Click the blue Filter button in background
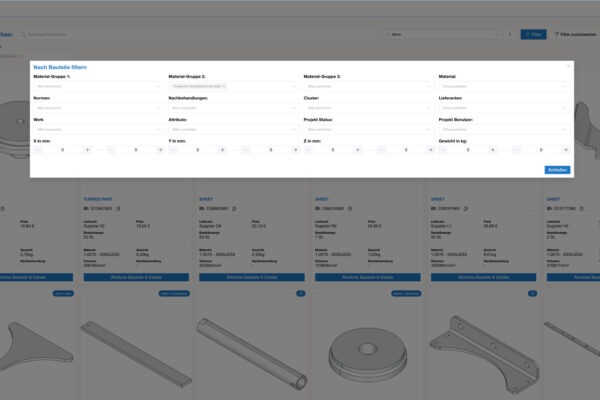 coord(533,34)
